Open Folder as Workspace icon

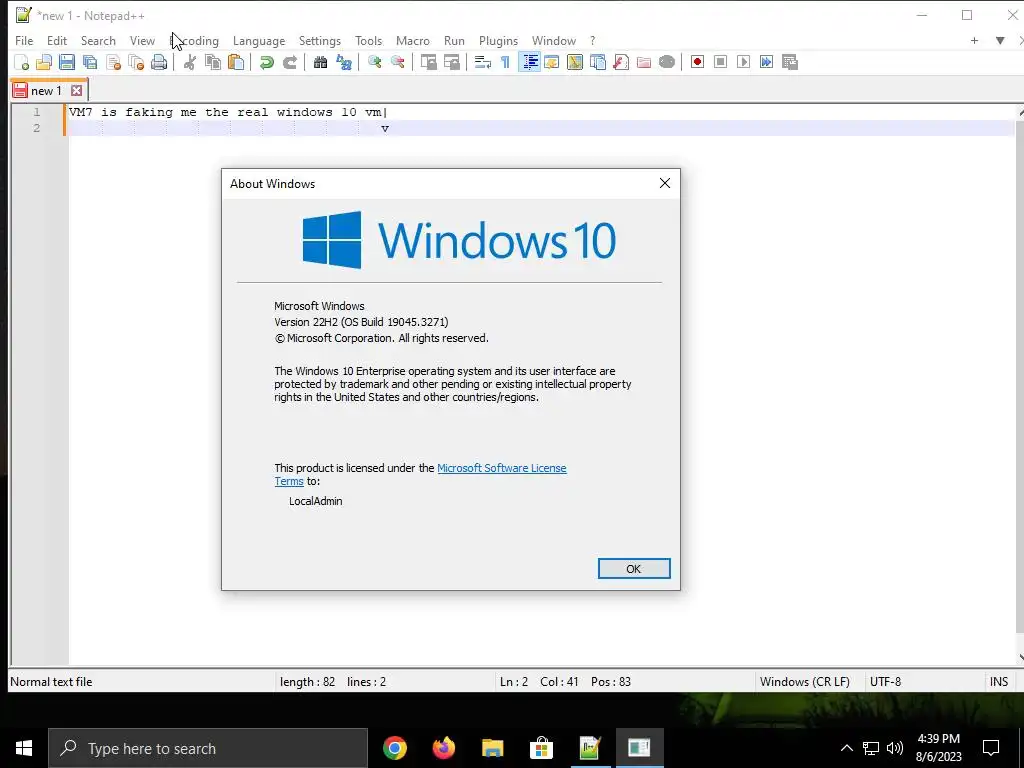click(x=644, y=62)
